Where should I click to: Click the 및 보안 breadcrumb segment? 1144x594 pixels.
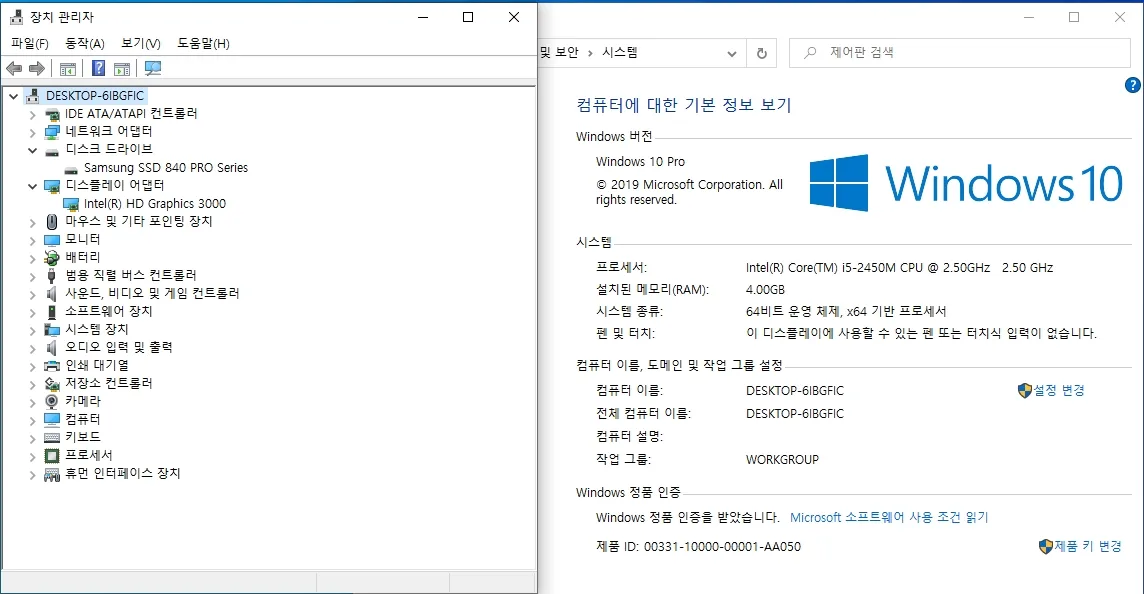[x=559, y=53]
